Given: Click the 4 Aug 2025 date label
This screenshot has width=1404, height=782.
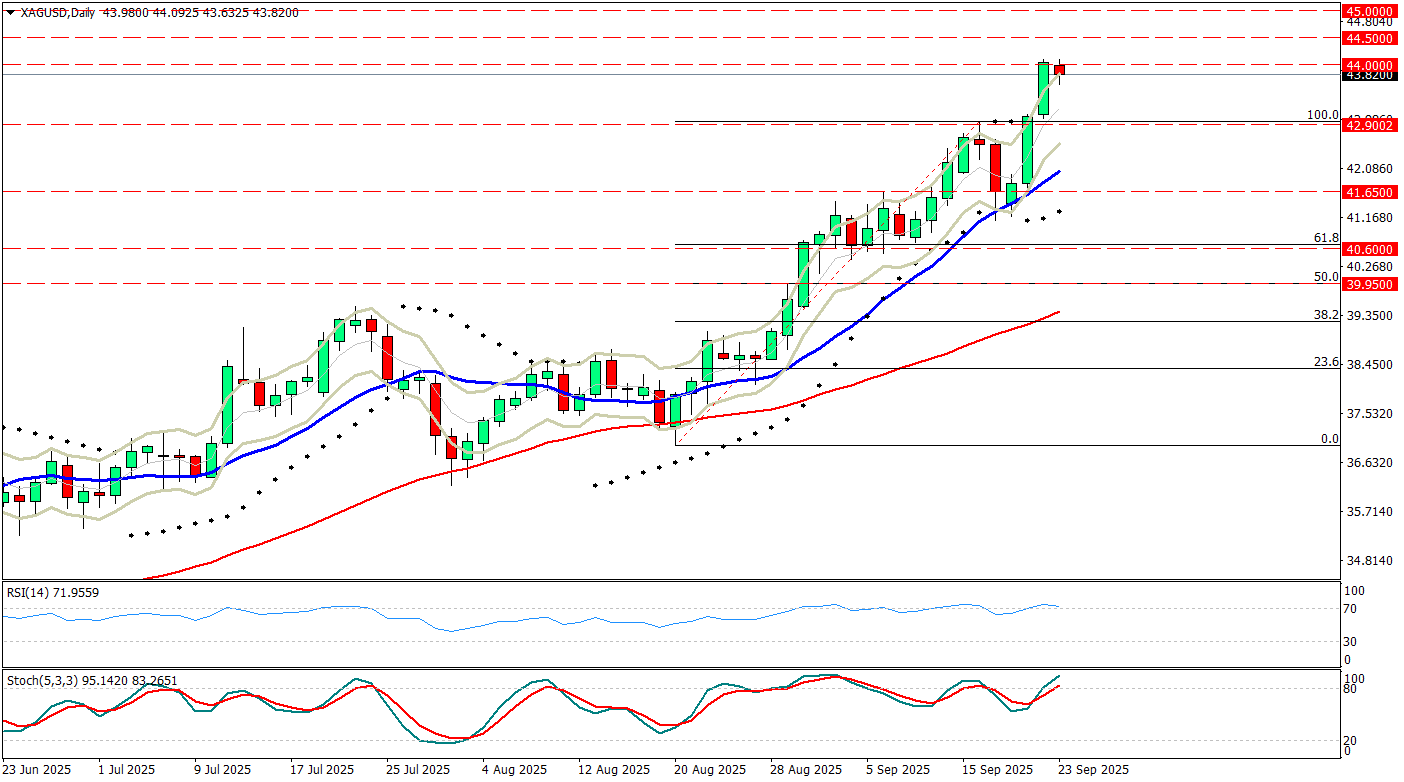Looking at the screenshot, I should coord(516,770).
